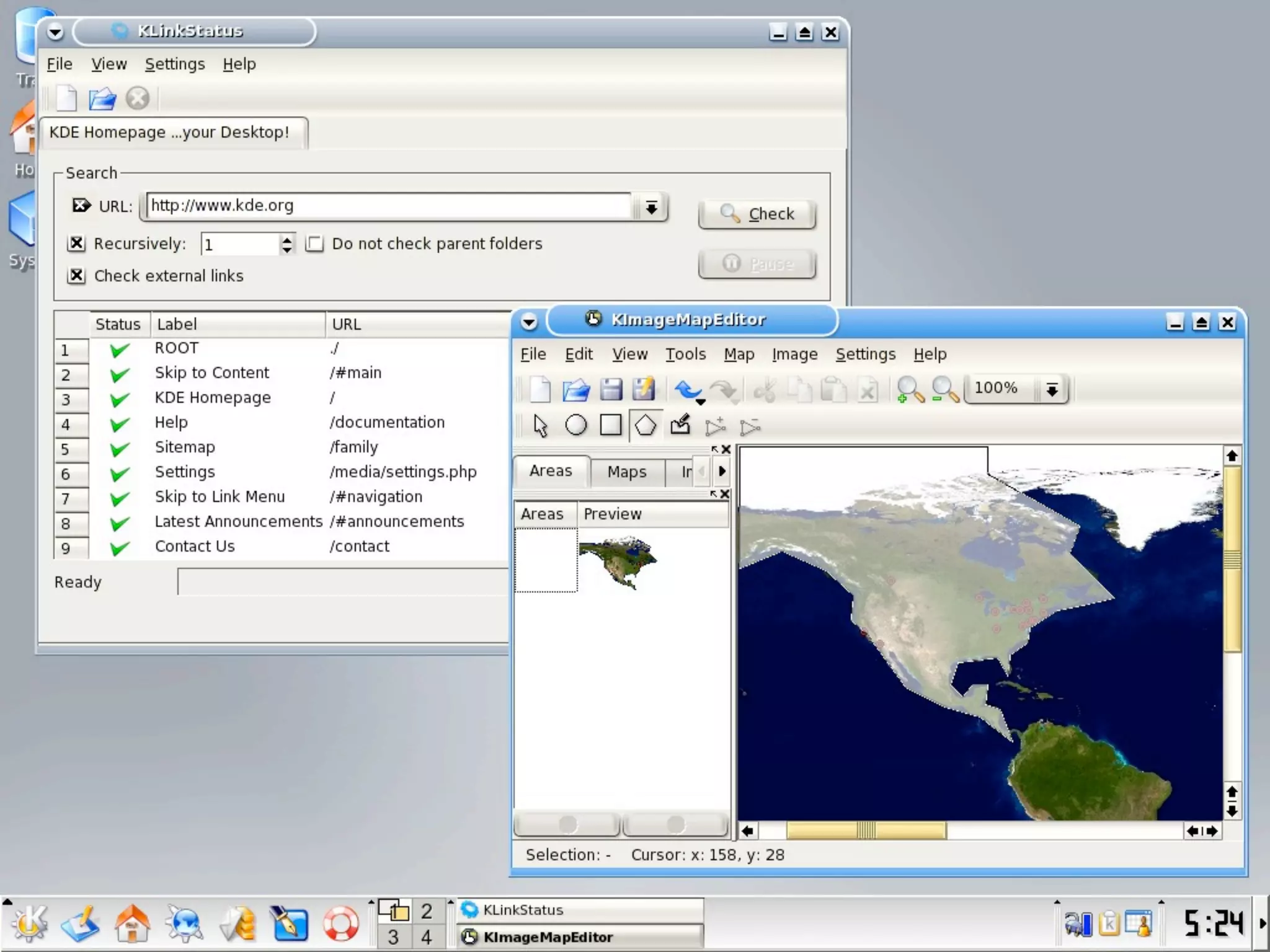Click the Home icon in the panel

pyautogui.click(x=132, y=923)
